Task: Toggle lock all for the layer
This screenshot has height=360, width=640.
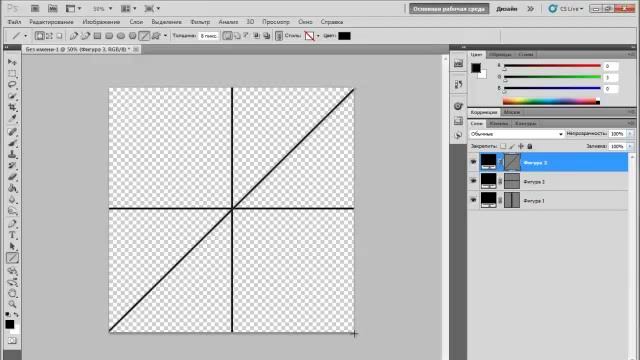Action: (x=530, y=146)
